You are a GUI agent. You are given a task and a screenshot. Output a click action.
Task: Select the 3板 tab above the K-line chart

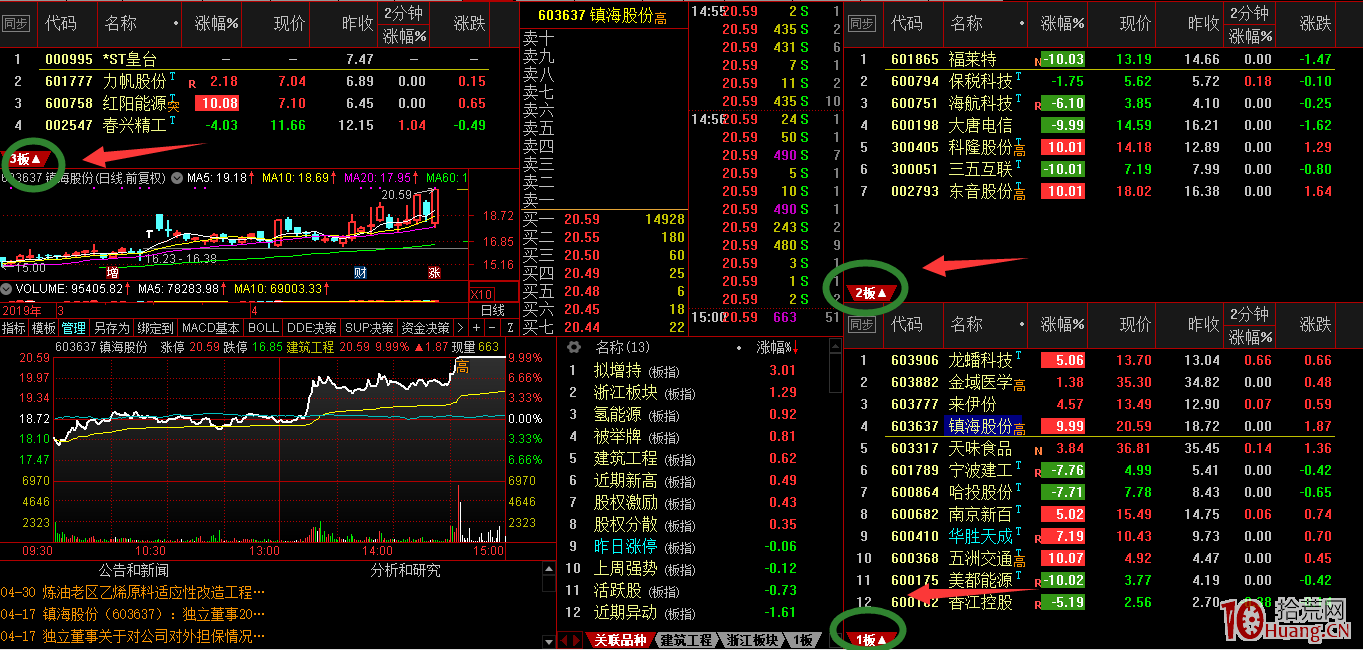point(26,159)
